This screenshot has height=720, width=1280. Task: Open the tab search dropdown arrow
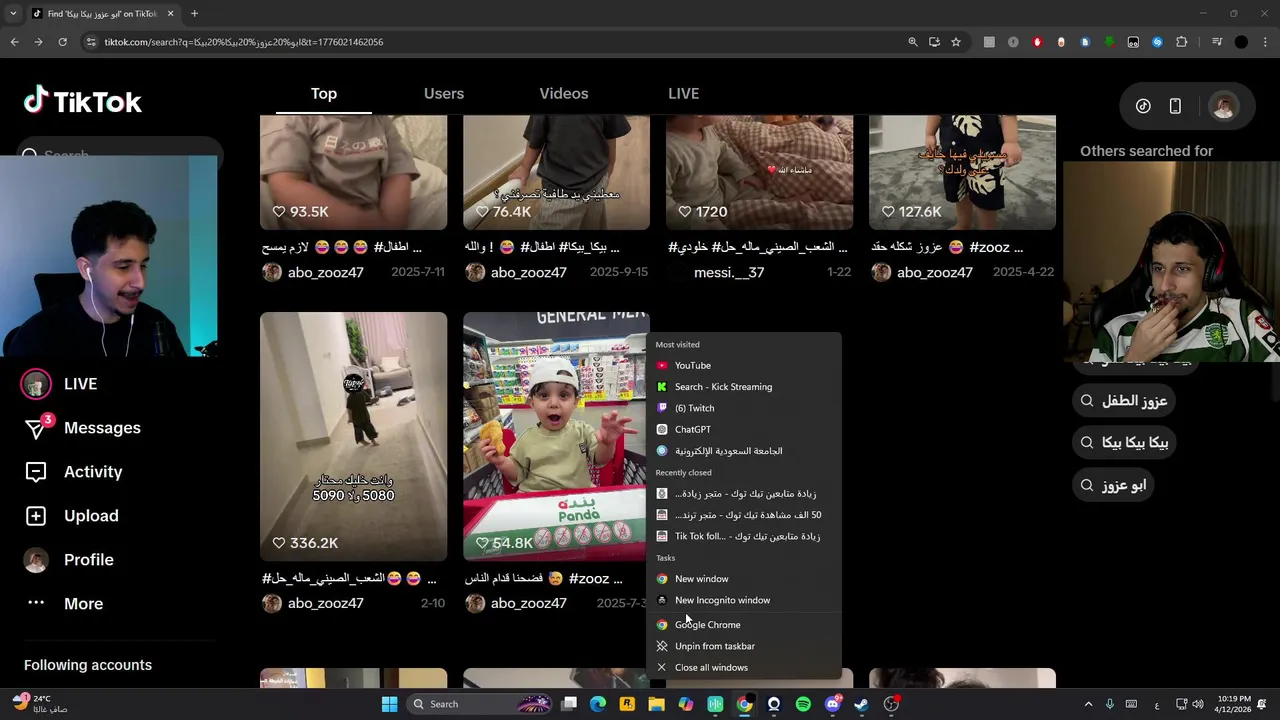coord(12,14)
